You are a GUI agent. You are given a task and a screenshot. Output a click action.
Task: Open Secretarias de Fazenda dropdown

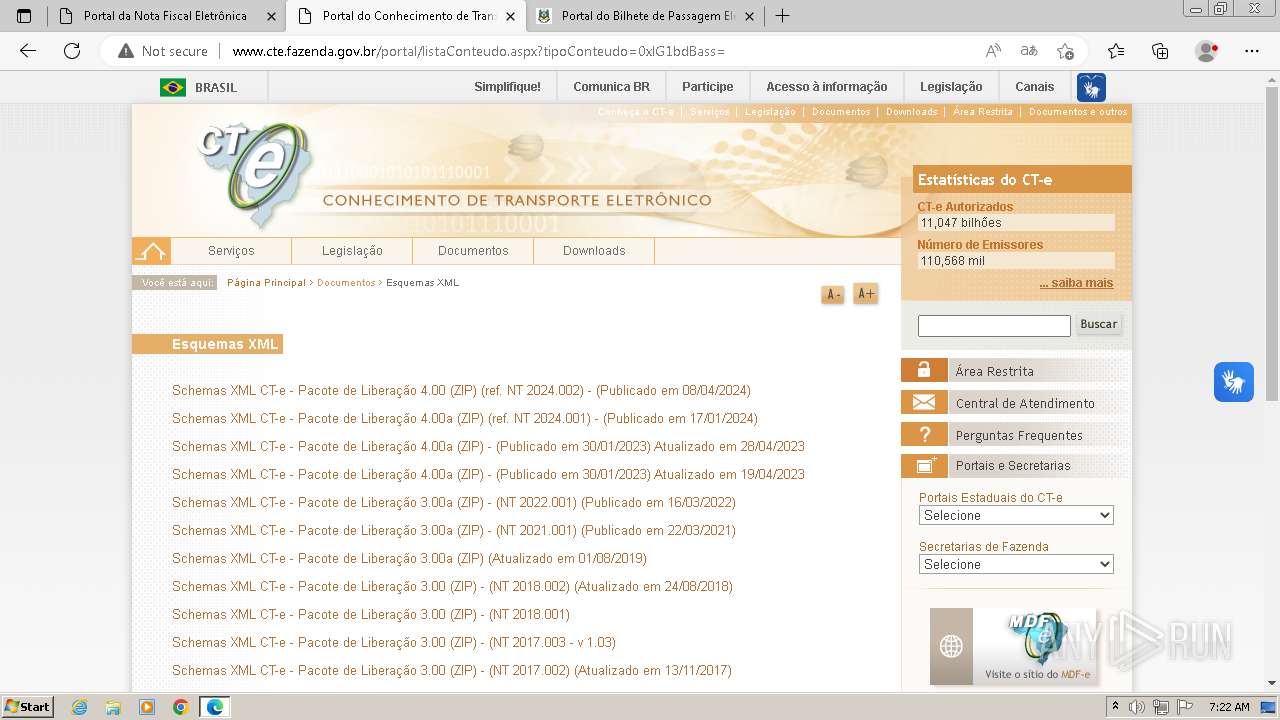click(x=1016, y=564)
